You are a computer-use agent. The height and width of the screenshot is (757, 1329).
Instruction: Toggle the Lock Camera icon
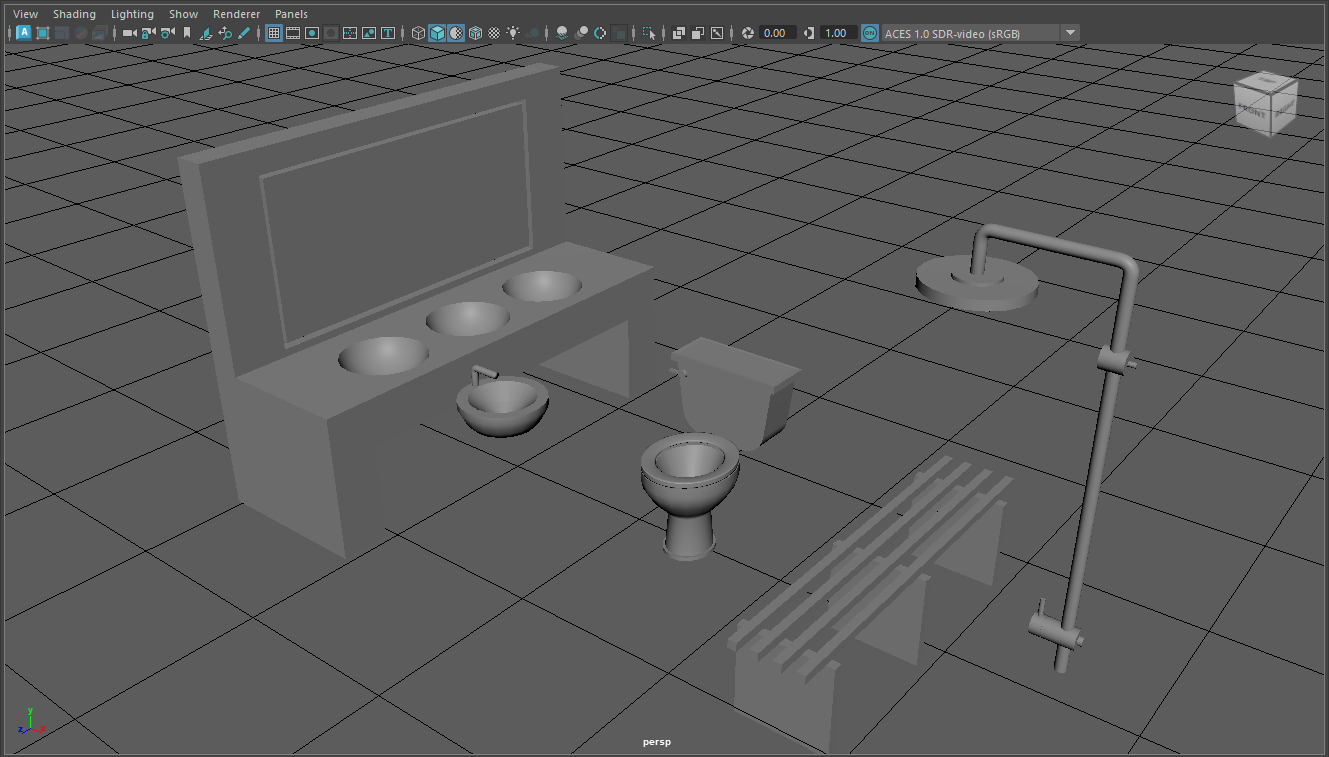(148, 33)
